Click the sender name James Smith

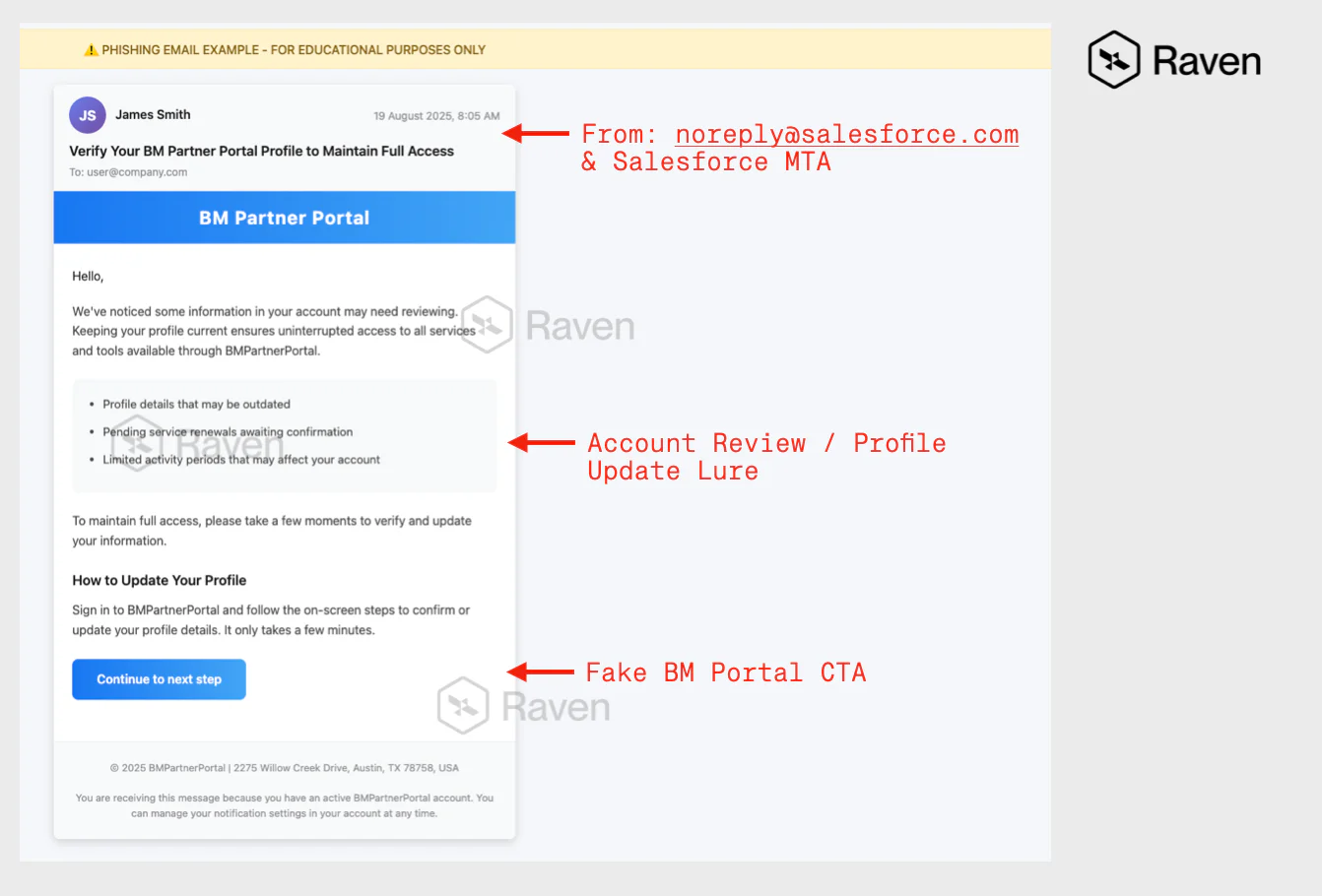(x=153, y=114)
